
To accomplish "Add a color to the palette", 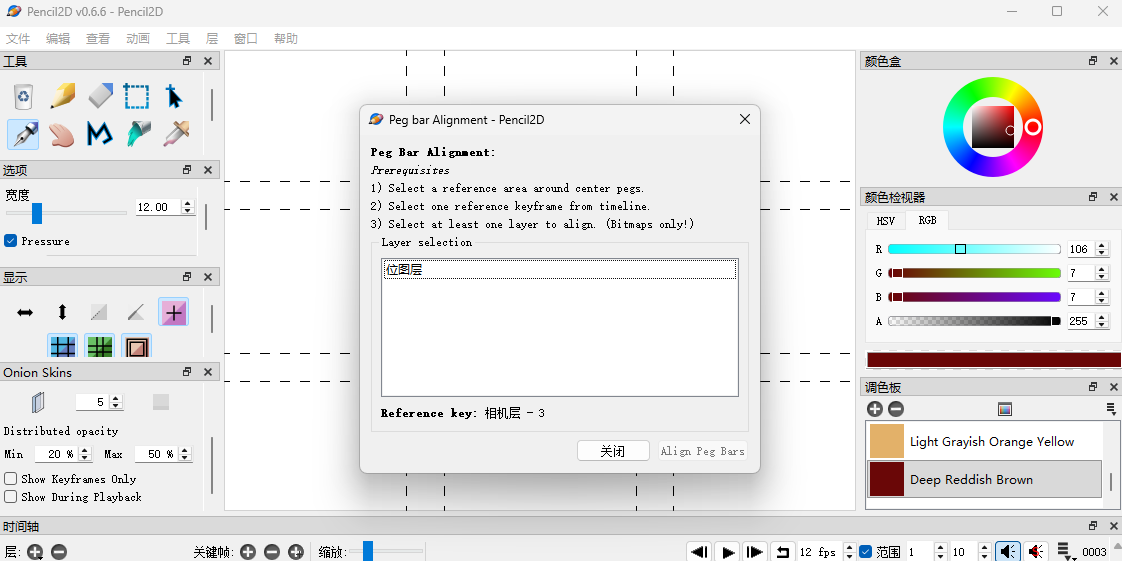I will pyautogui.click(x=874, y=409).
